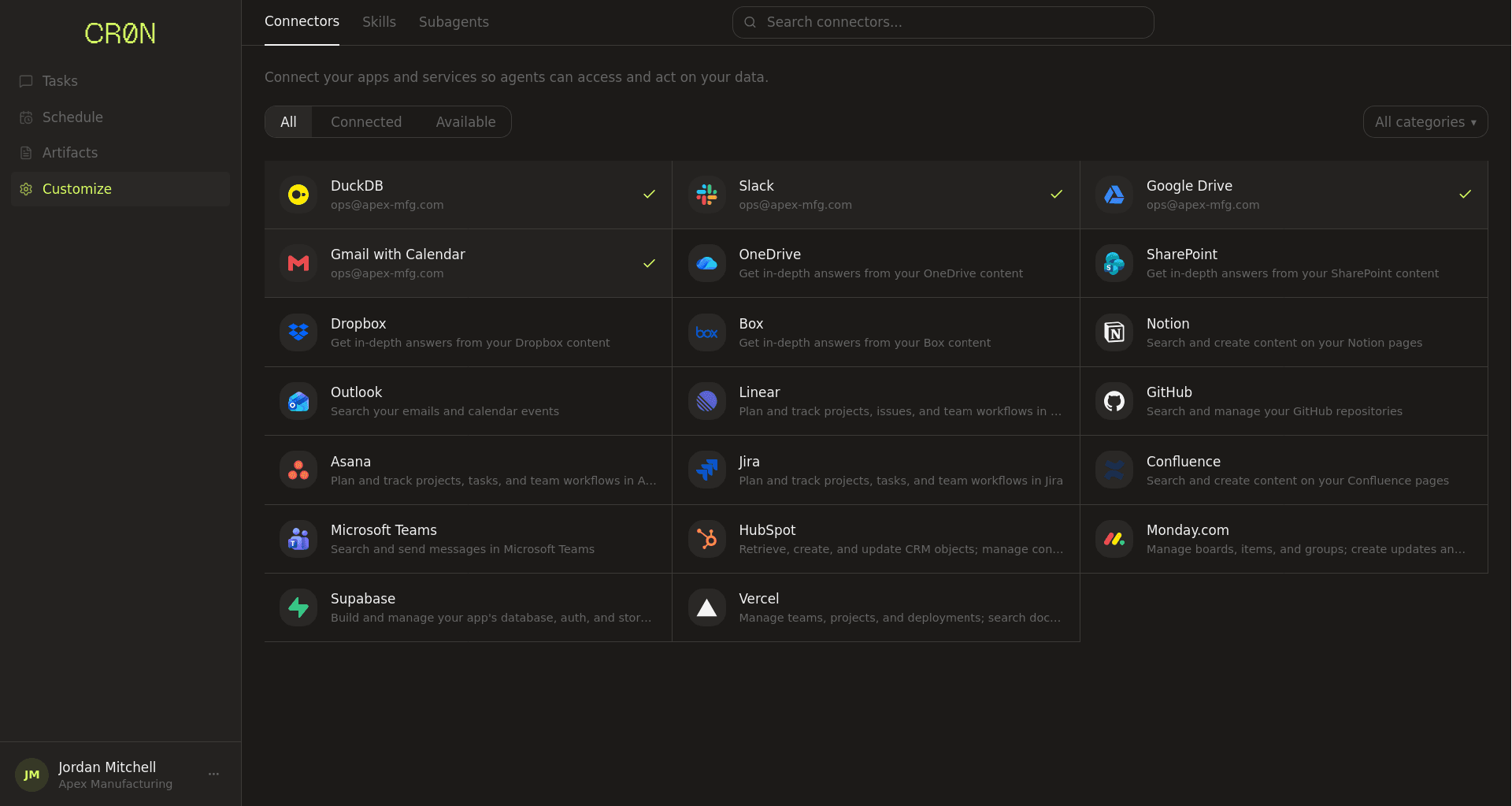Click the 'Monday.com' connector name

tap(1188, 530)
